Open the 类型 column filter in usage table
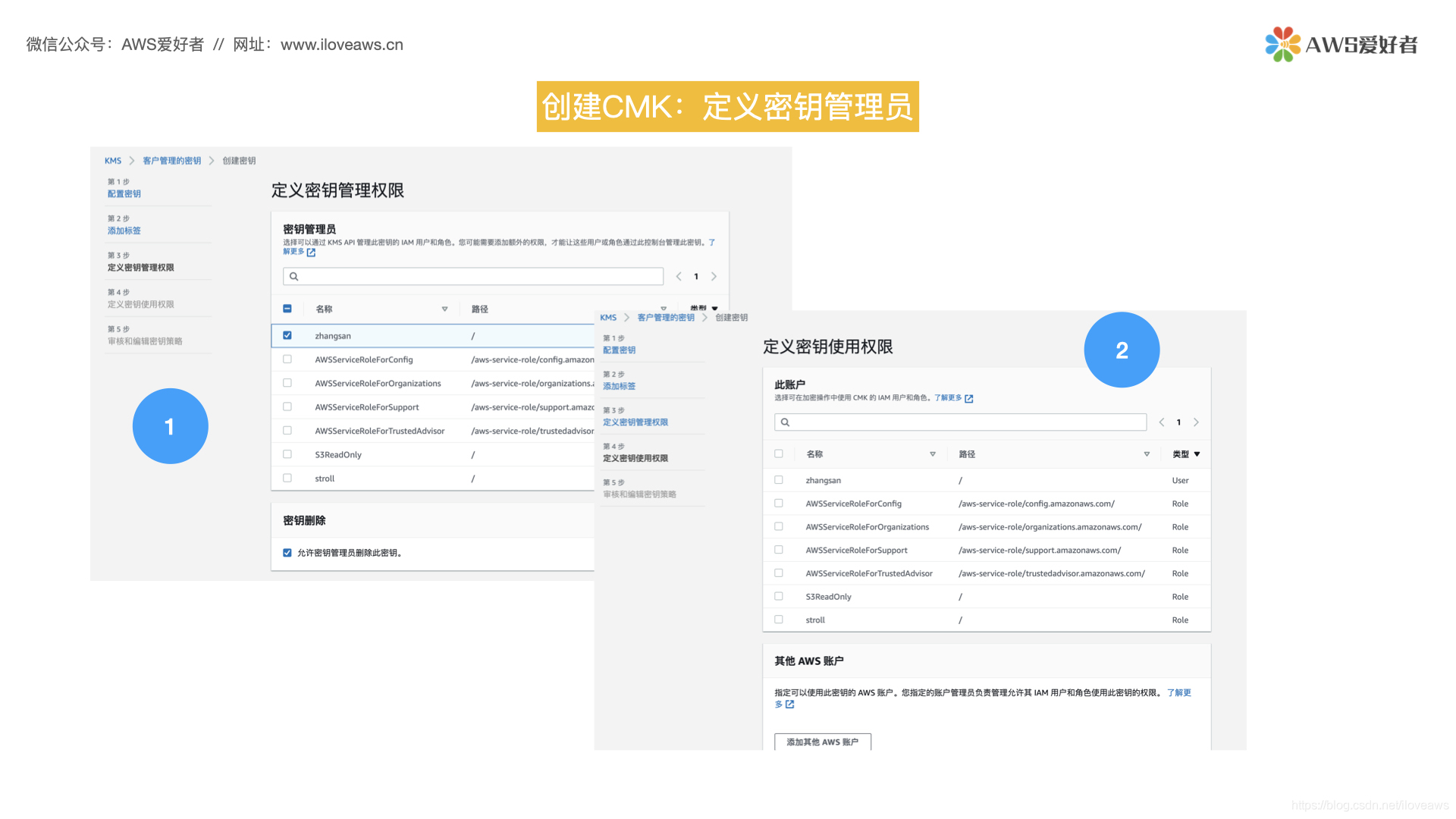Image resolution: width=1456 pixels, height=819 pixels. 1197,454
